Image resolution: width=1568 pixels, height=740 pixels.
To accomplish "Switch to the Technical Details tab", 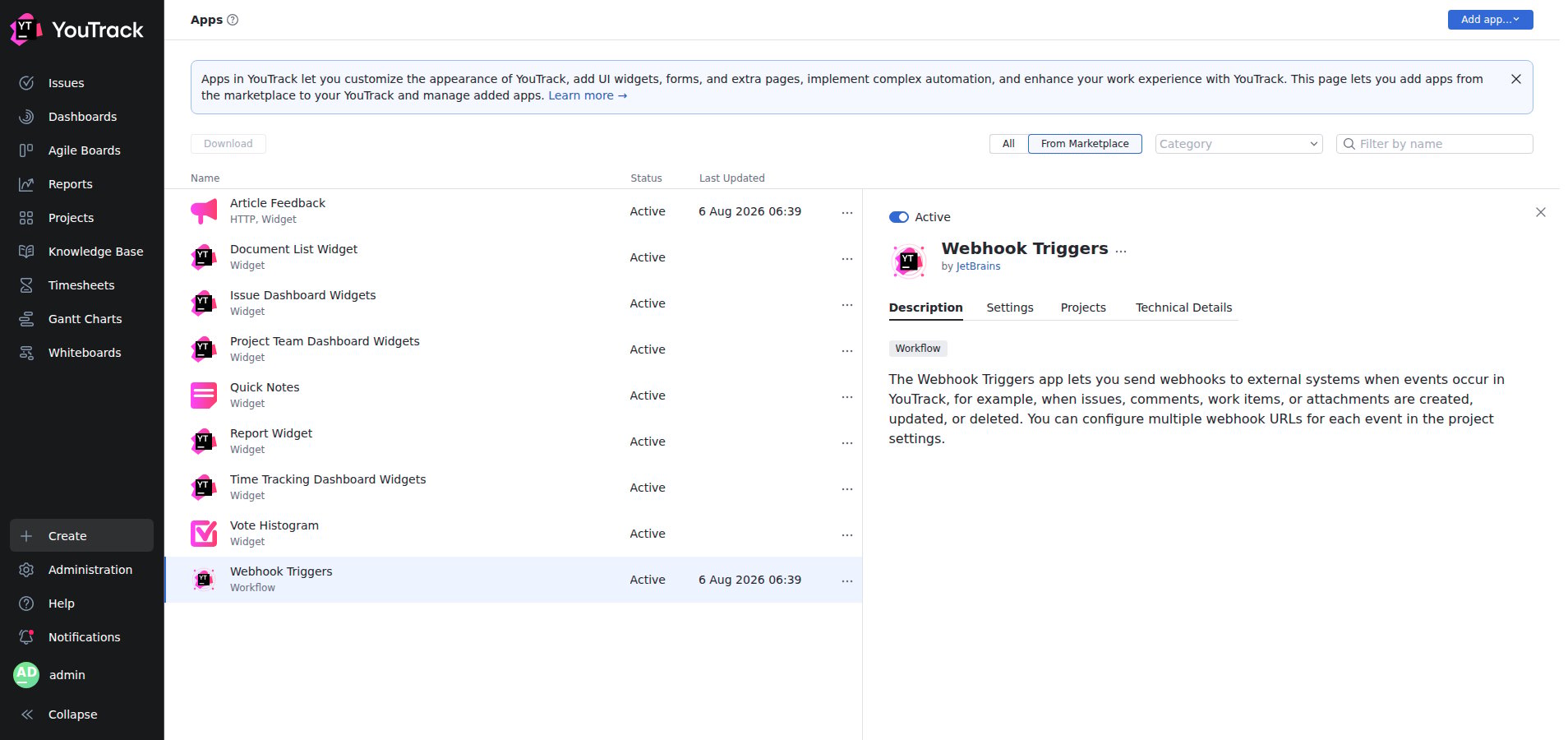I will click(1183, 308).
